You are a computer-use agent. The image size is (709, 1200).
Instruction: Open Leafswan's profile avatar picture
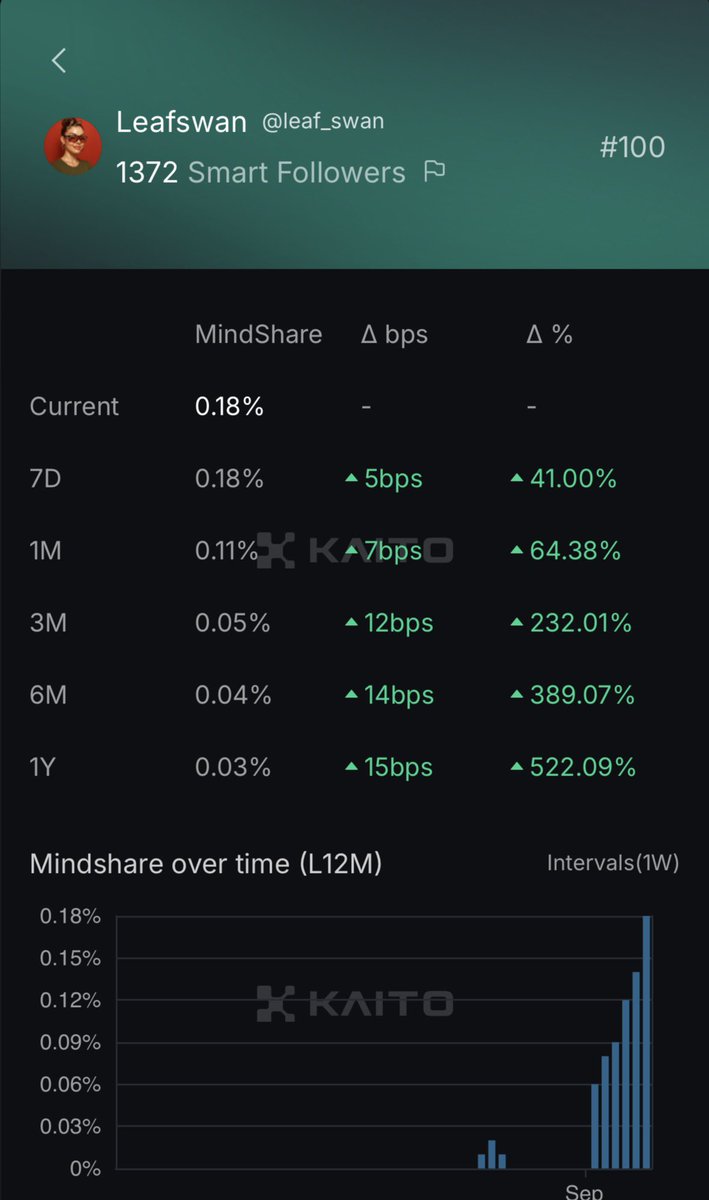point(73,146)
